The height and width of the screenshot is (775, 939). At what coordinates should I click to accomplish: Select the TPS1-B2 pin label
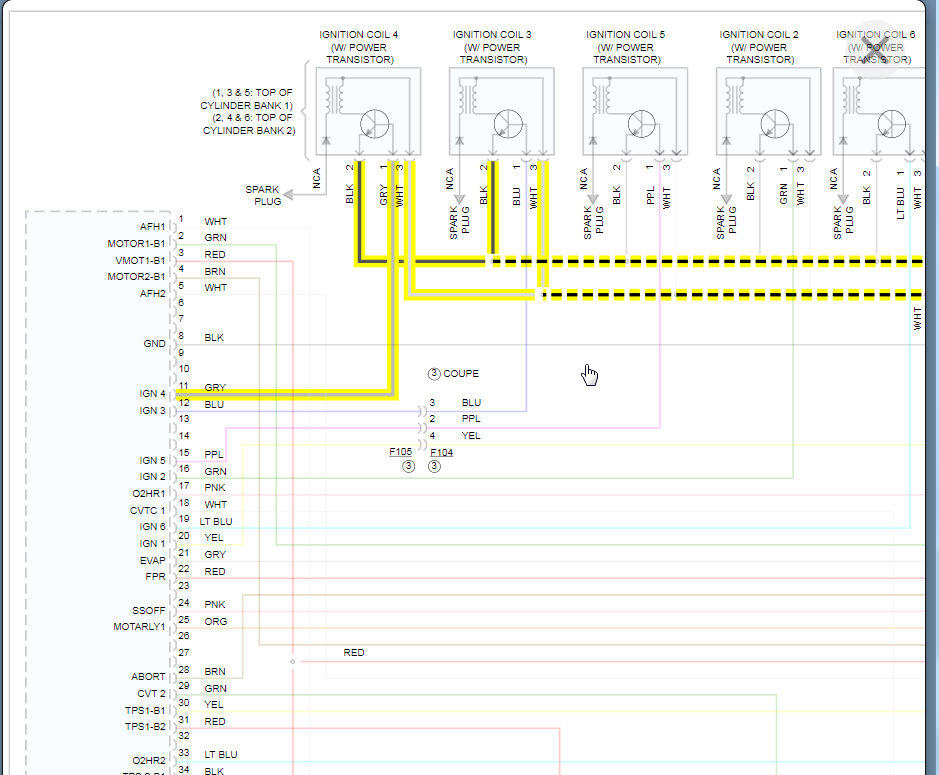pyautogui.click(x=145, y=726)
